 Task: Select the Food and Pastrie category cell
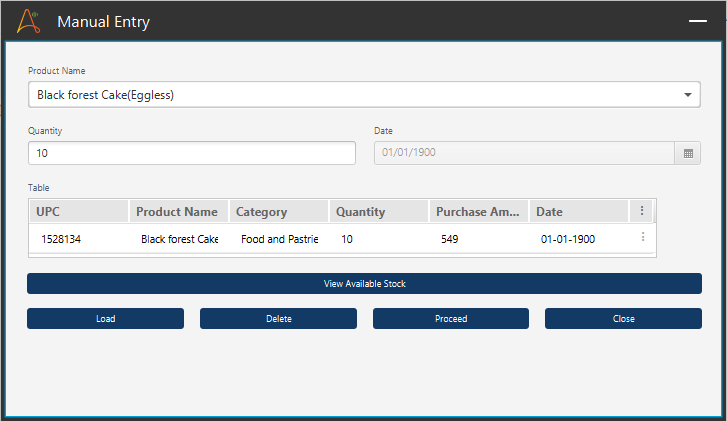279,239
